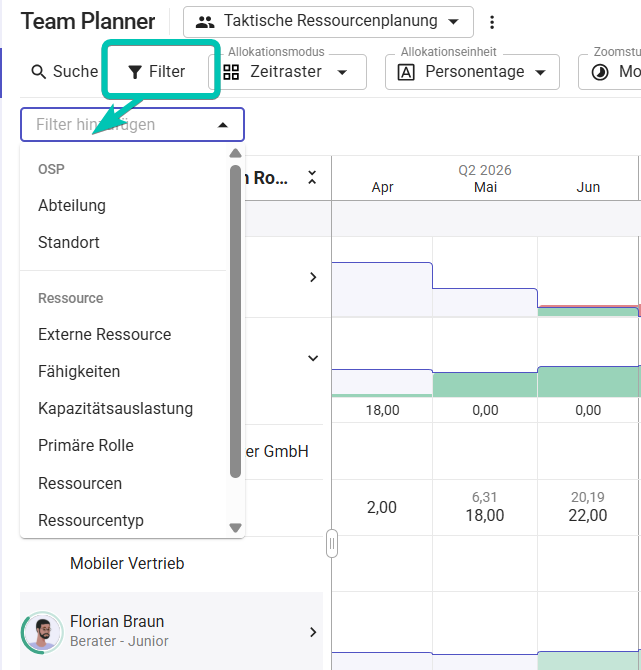Viewport: 641px width, 670px height.
Task: Click the Zoomstufe clock icon
Action: (600, 72)
